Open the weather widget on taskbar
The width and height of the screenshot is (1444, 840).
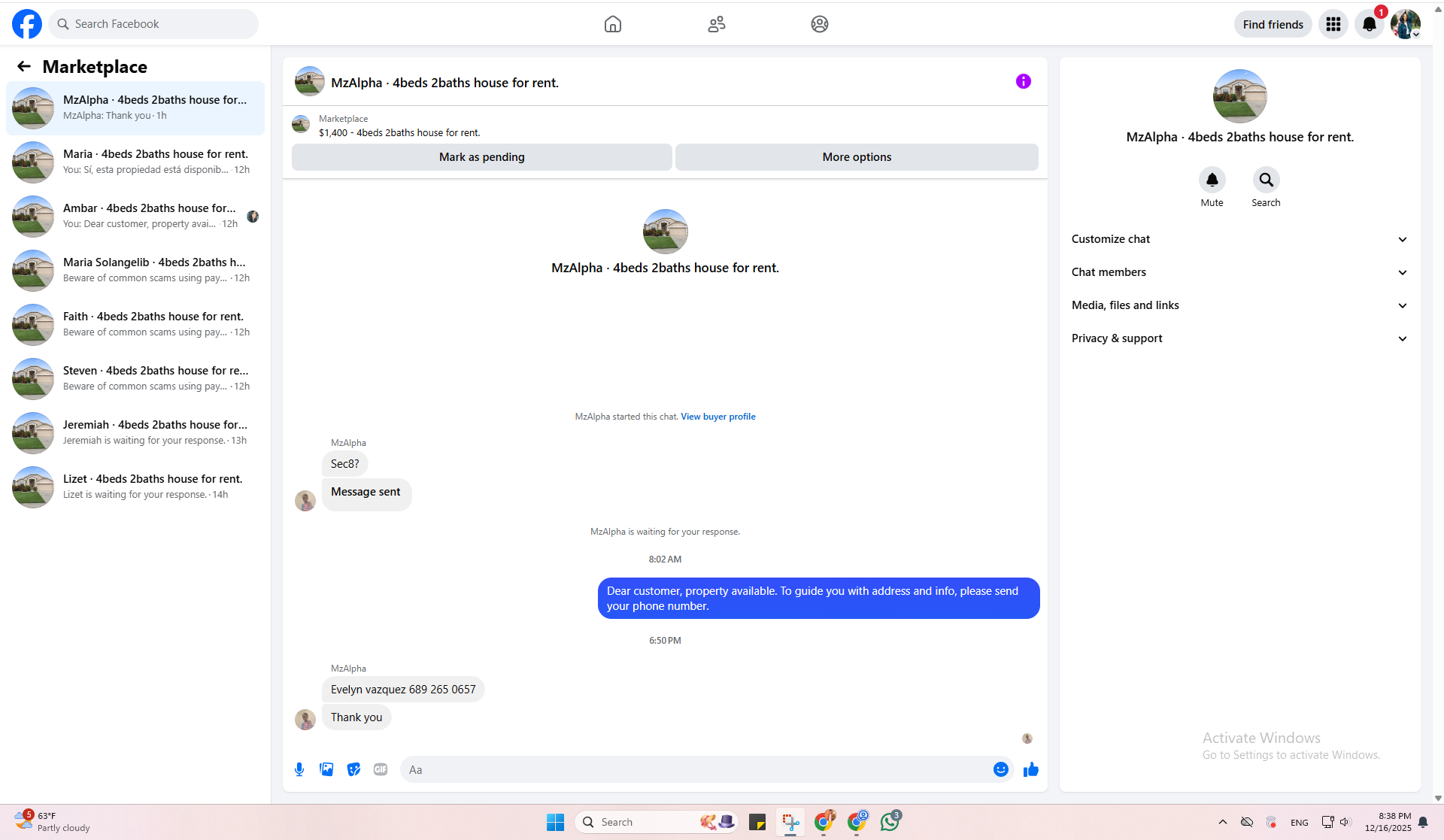click(x=53, y=822)
